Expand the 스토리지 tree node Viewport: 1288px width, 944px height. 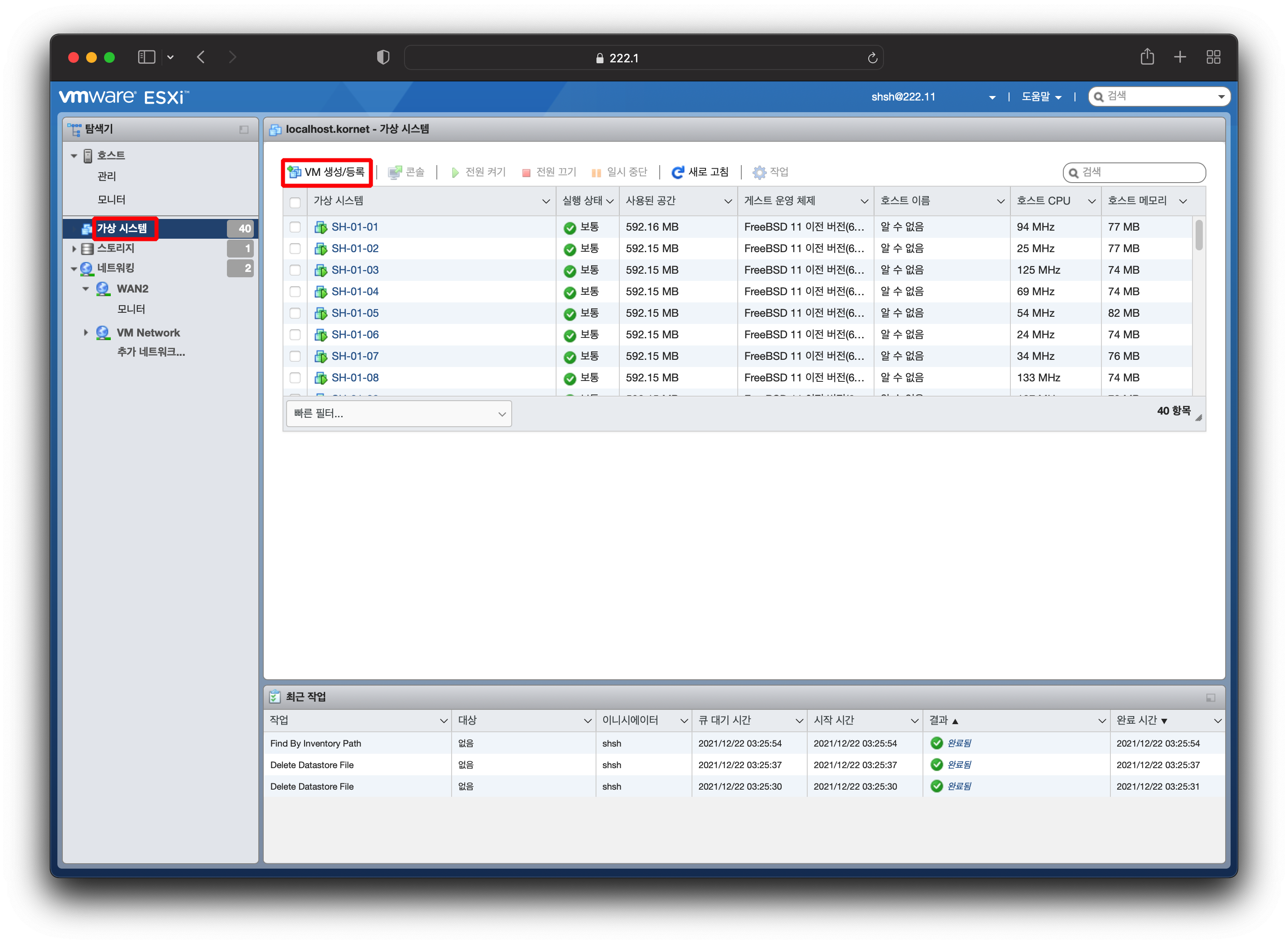pos(74,249)
